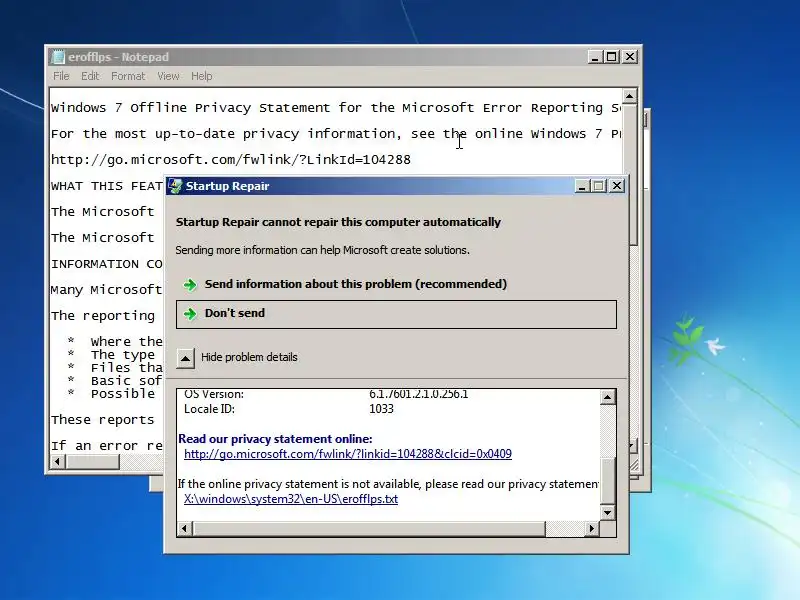The width and height of the screenshot is (800, 600).
Task: Click the Locale ID value 1033
Action: (381, 409)
